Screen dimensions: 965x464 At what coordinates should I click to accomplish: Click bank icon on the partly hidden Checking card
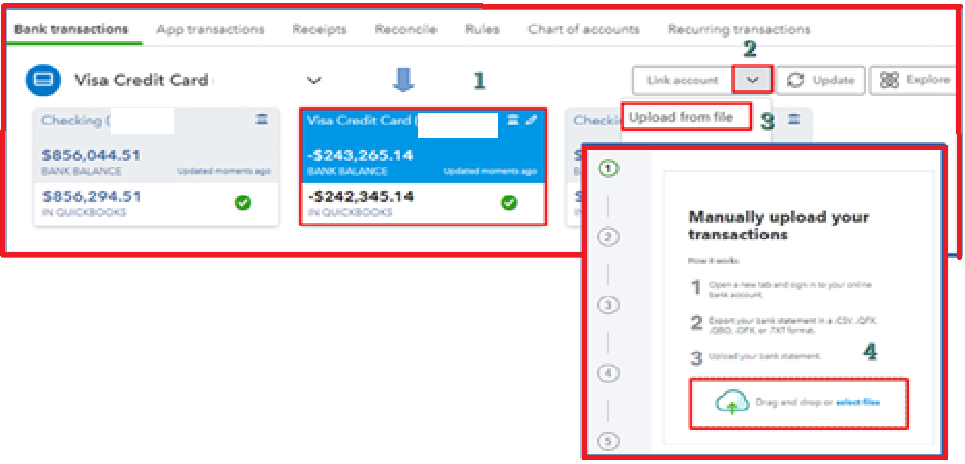[794, 120]
